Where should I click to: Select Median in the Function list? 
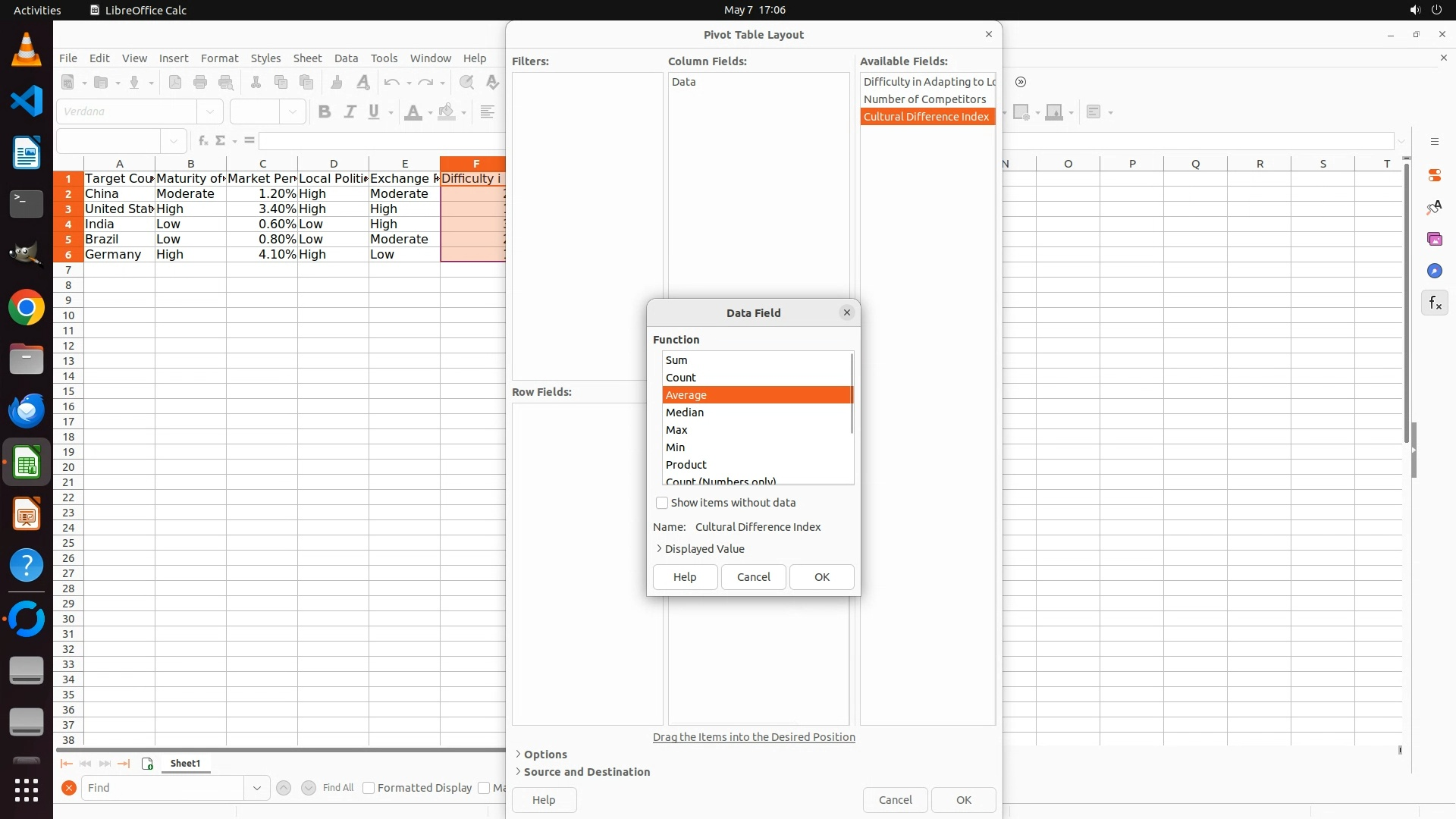coord(685,413)
